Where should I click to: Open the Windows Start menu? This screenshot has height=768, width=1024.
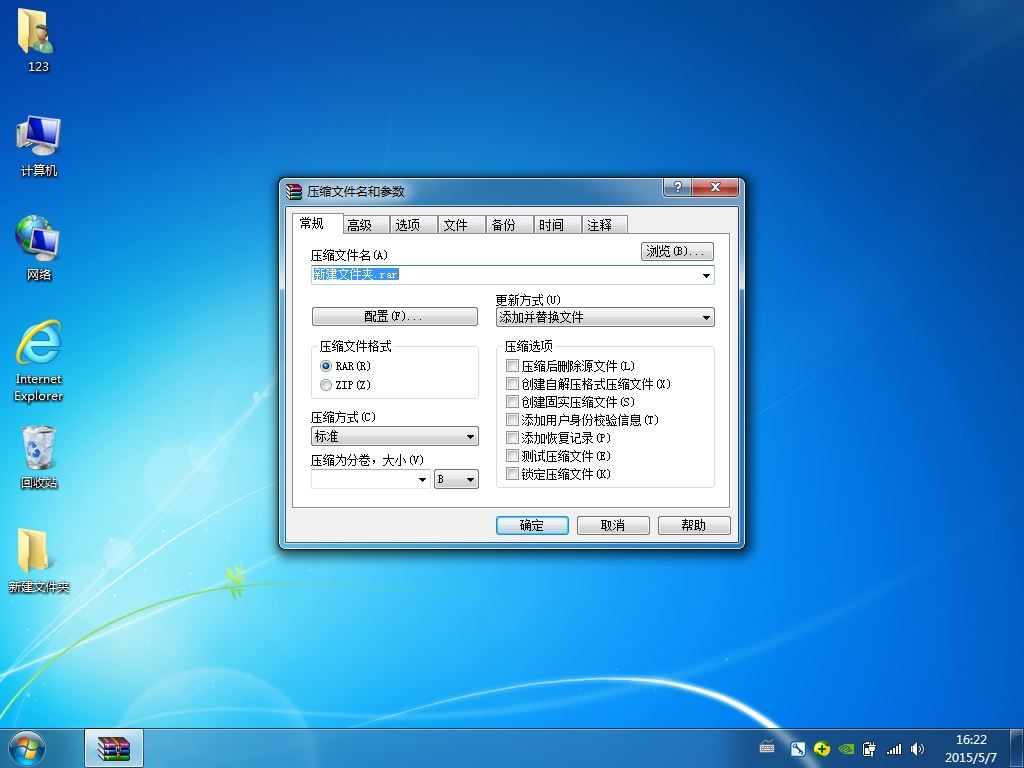click(x=27, y=748)
